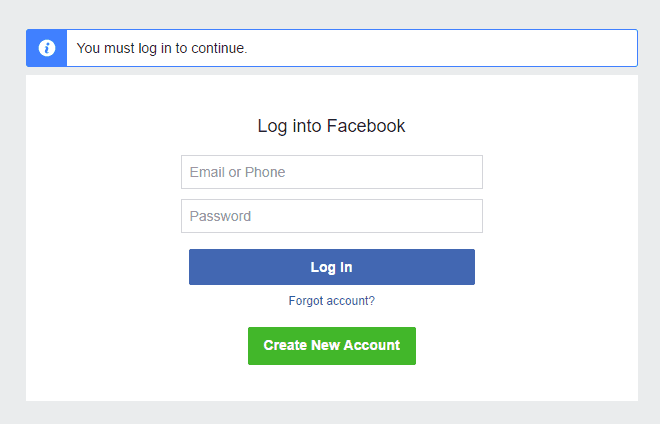Submit the form with Log In

coord(331,267)
